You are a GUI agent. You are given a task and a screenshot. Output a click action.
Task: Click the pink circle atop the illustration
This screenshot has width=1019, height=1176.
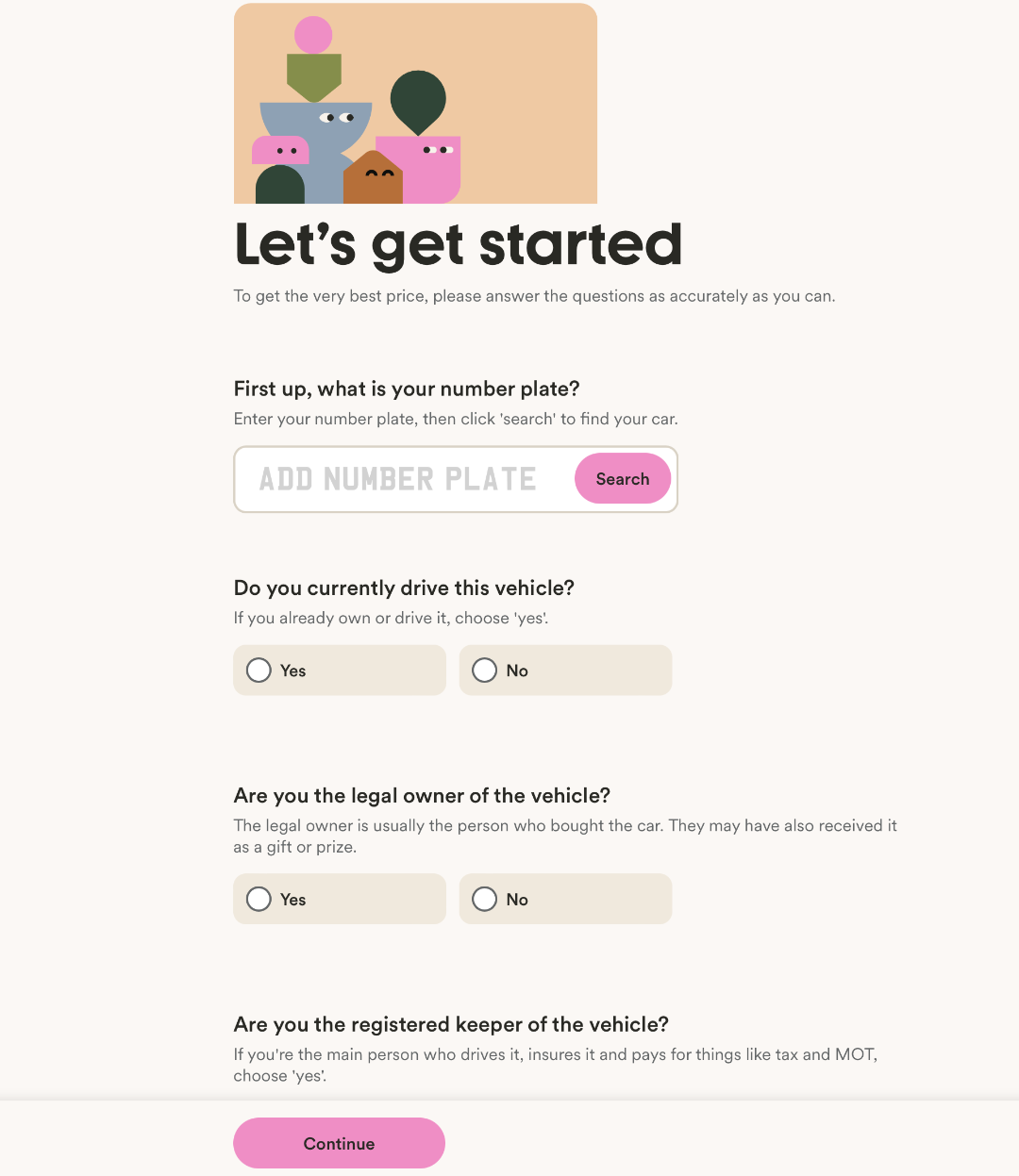tap(313, 35)
